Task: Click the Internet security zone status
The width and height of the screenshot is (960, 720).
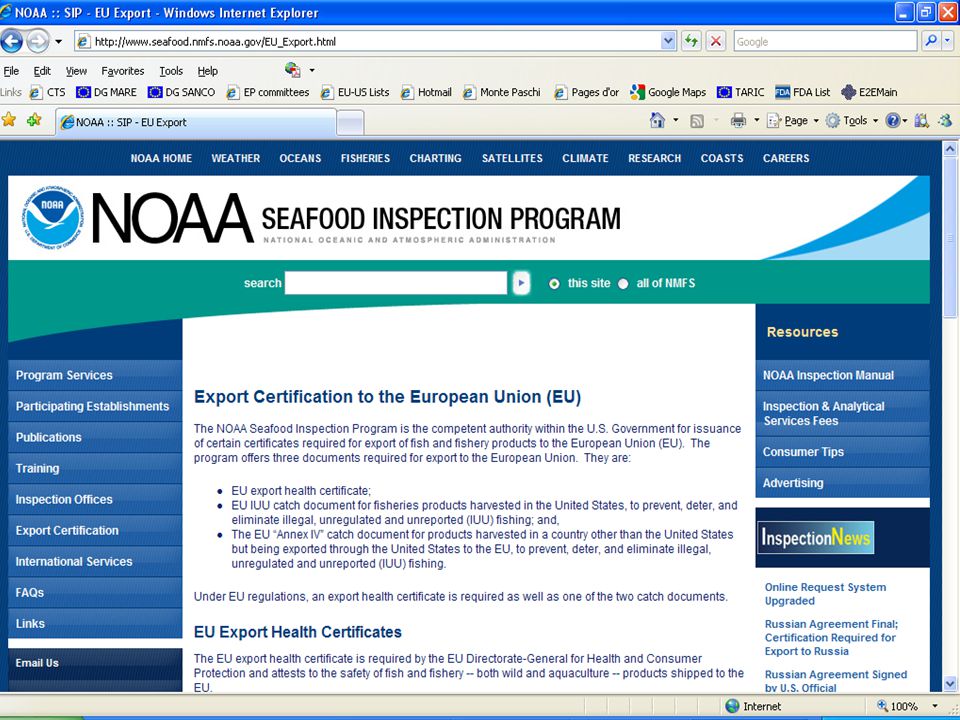Action: coord(753,706)
